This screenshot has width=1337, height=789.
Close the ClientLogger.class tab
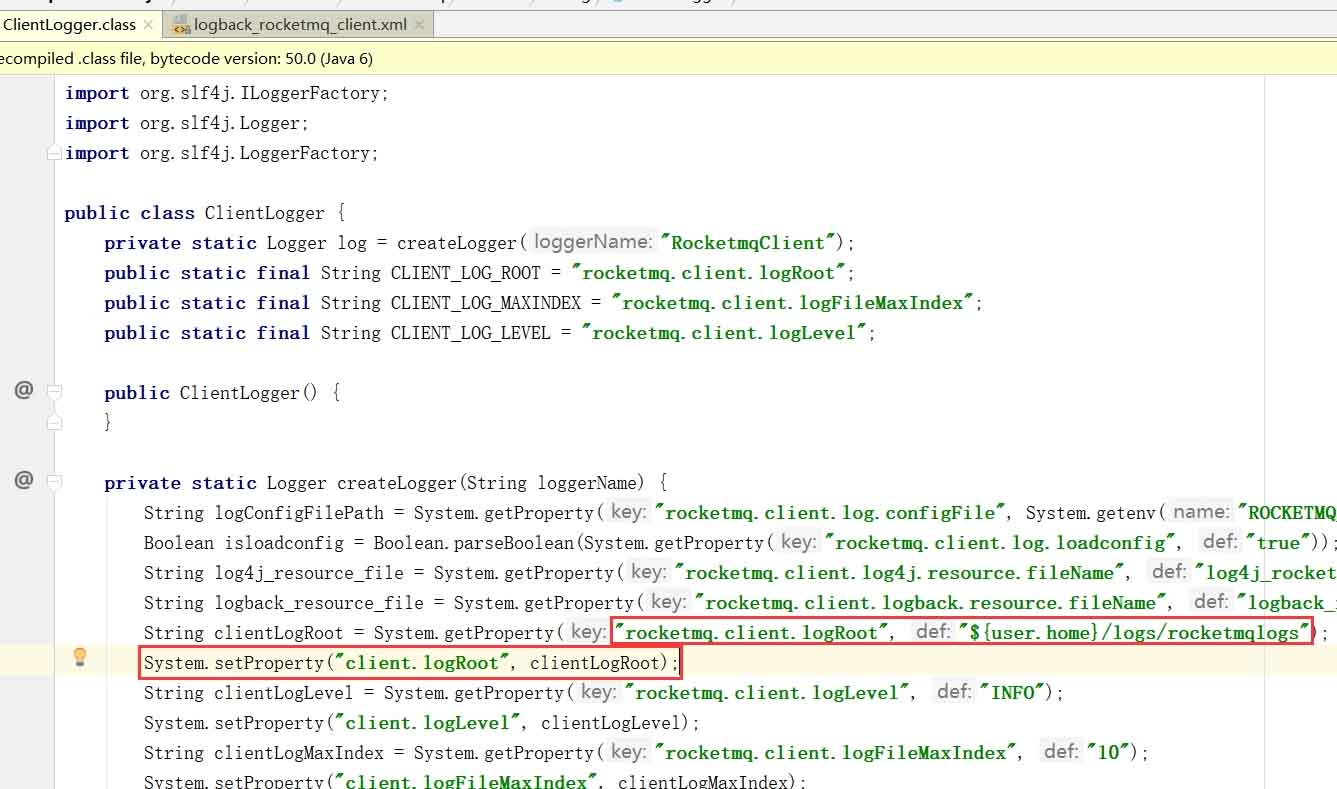pos(148,24)
